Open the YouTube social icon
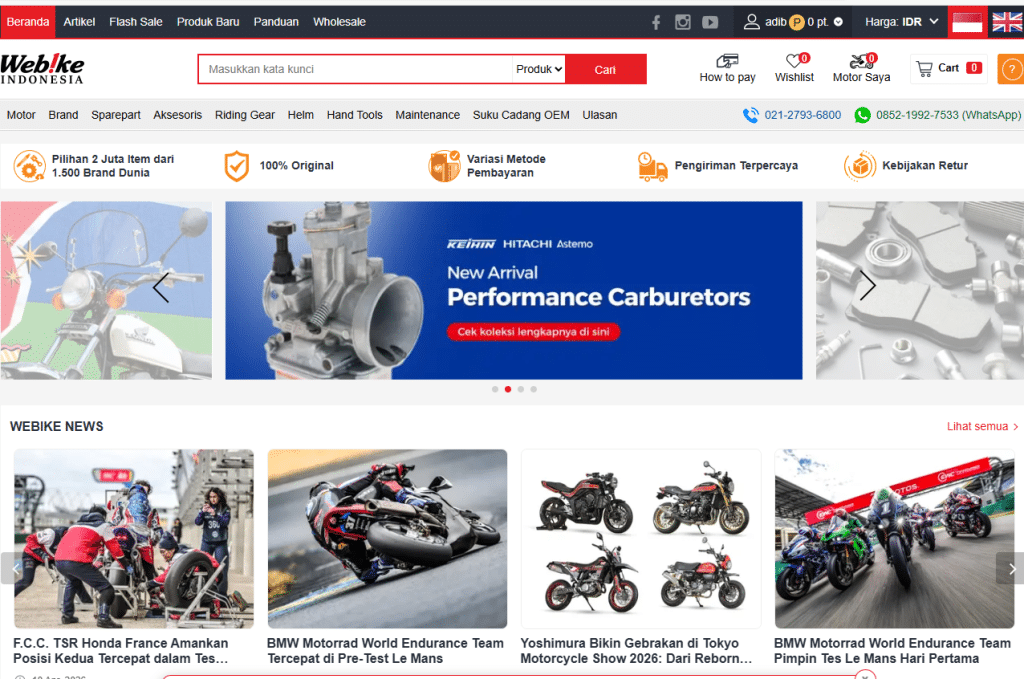The width and height of the screenshot is (1024, 679). [710, 22]
